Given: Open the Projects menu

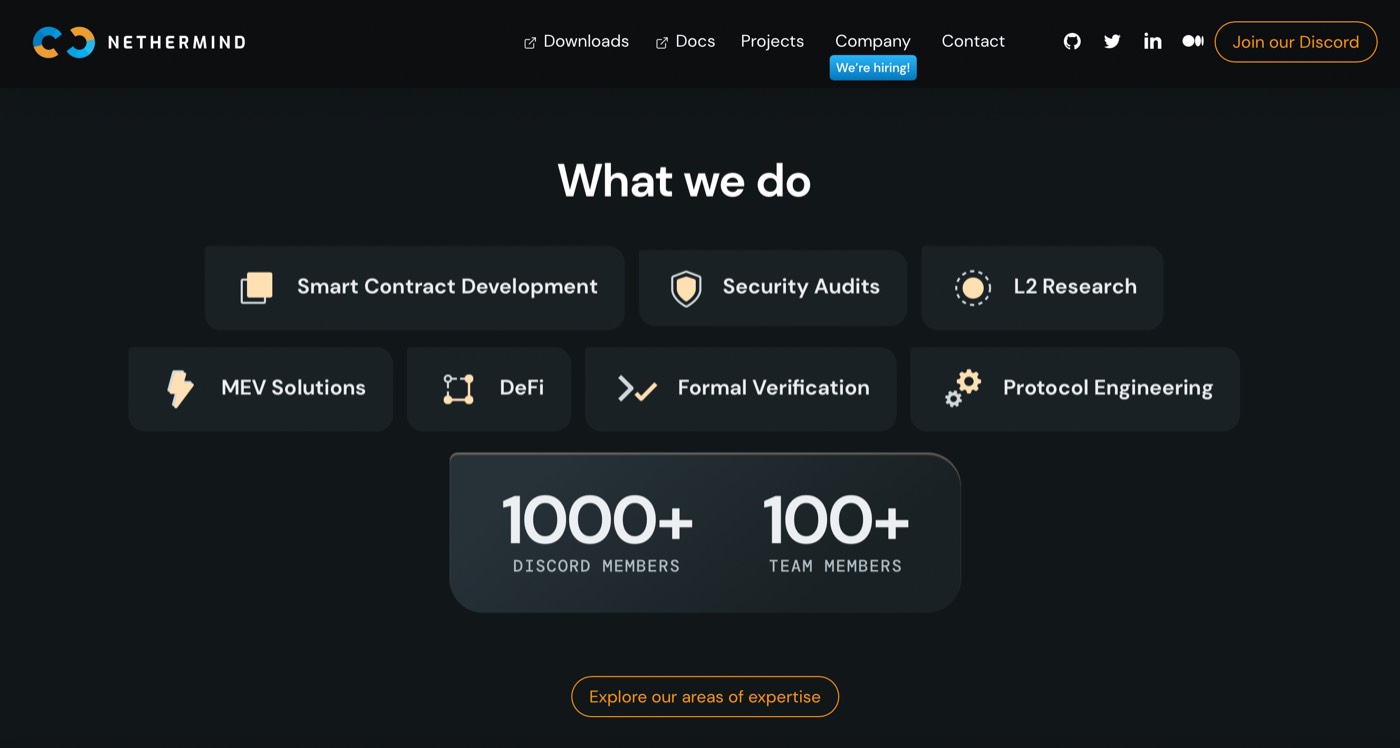Looking at the screenshot, I should (x=772, y=41).
